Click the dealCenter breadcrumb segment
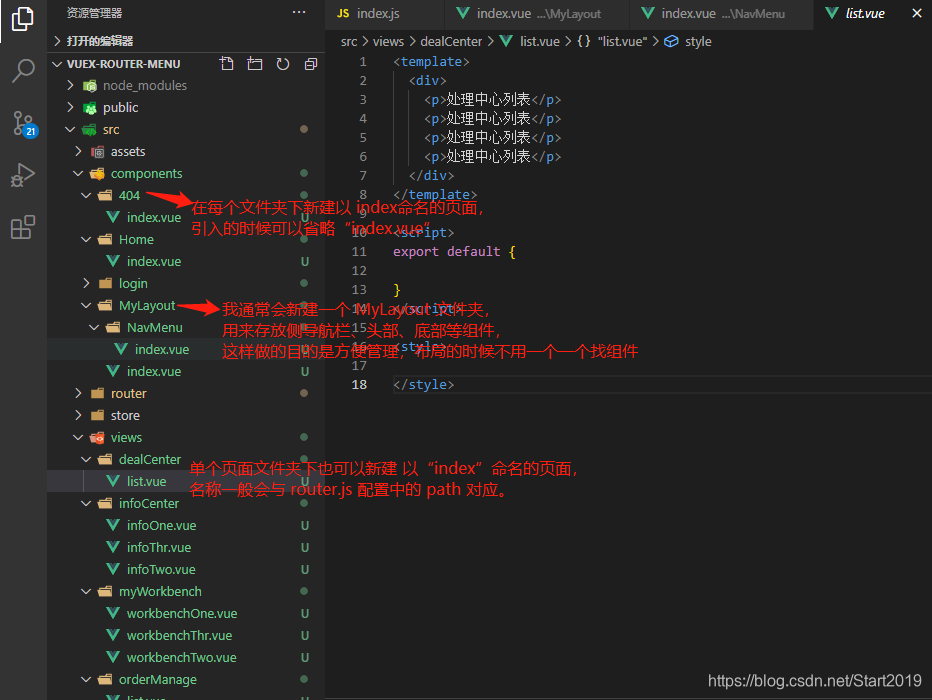Screen dimensions: 932x700 coord(451,42)
